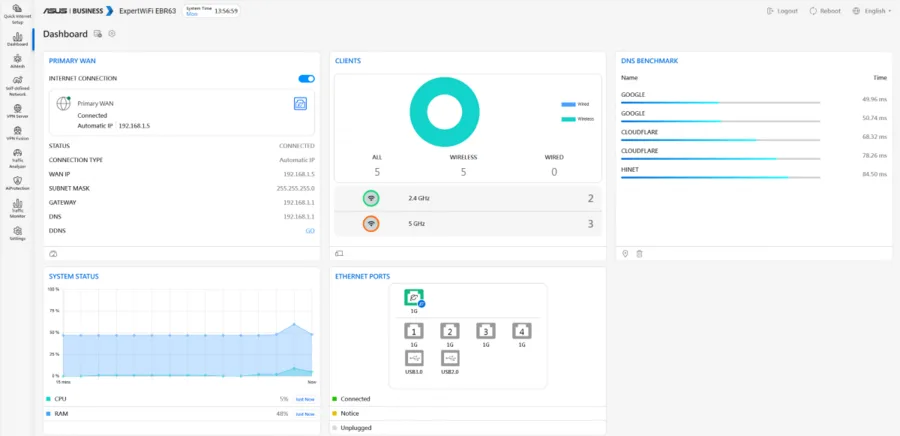Click the PRIMARY WAN panel title
This screenshot has height=436, width=900.
coord(72,61)
